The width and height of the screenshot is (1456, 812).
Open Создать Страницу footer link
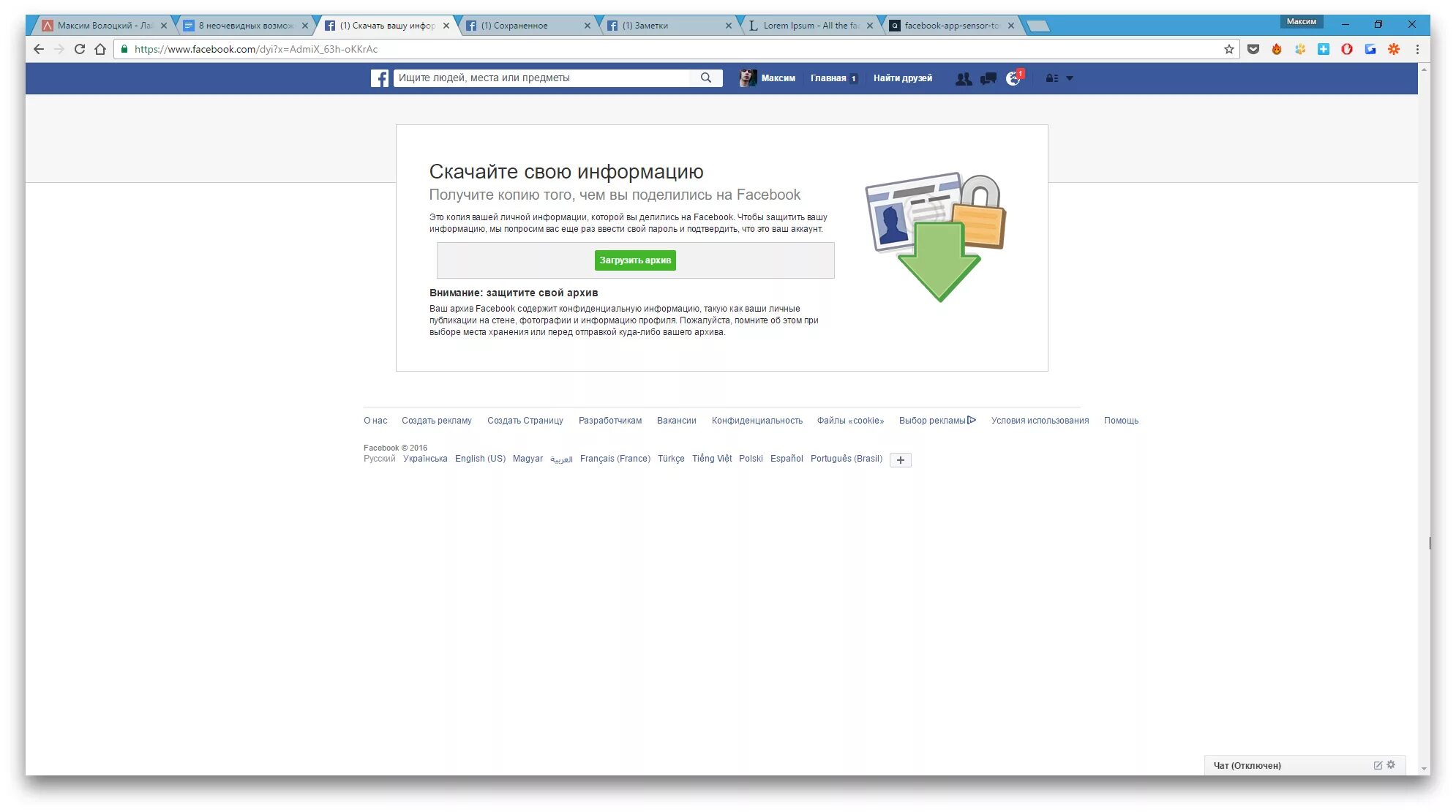coord(525,421)
